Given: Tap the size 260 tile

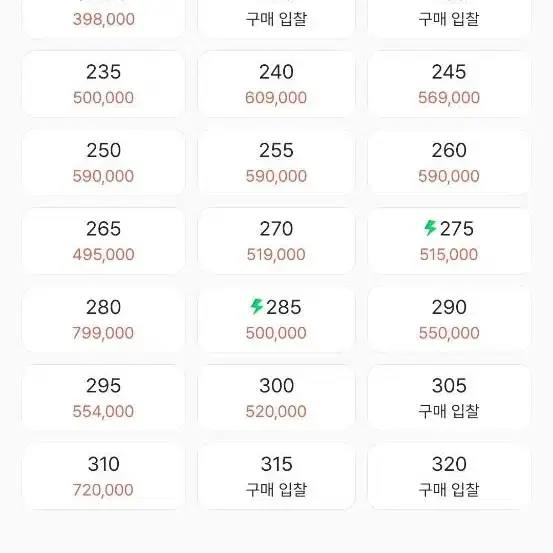Looking at the screenshot, I should click(x=449, y=162).
